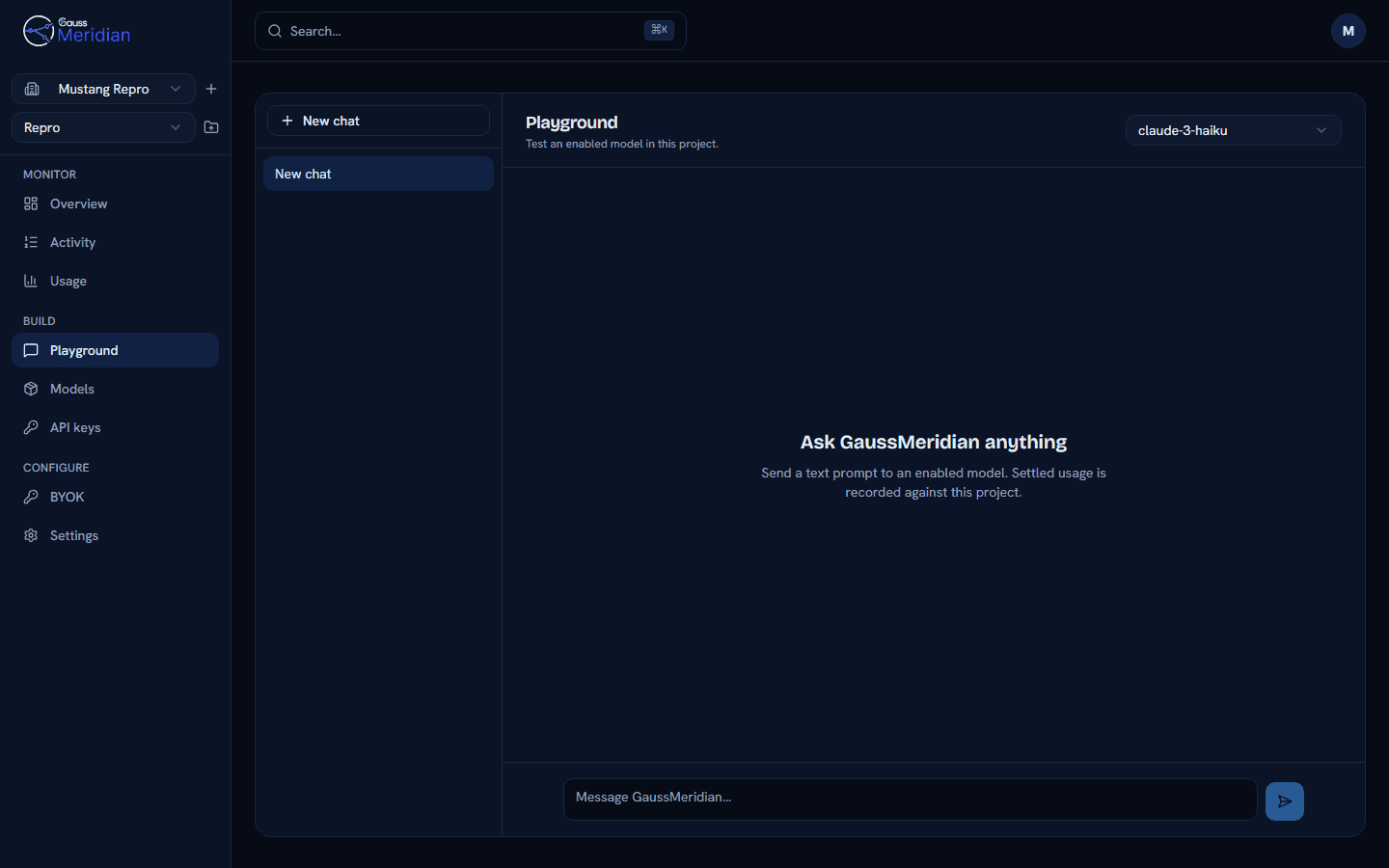
Task: Focus the Search field in the top bar
Action: [x=470, y=31]
